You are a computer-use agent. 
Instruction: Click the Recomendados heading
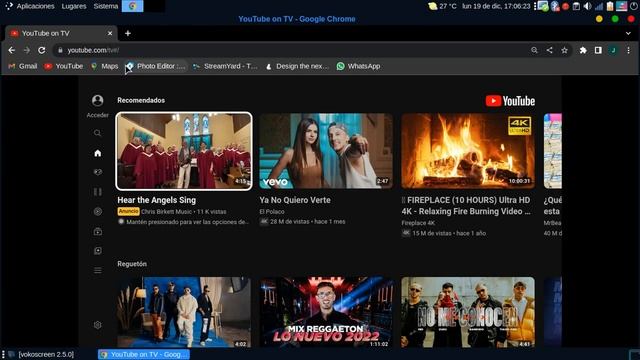click(141, 100)
